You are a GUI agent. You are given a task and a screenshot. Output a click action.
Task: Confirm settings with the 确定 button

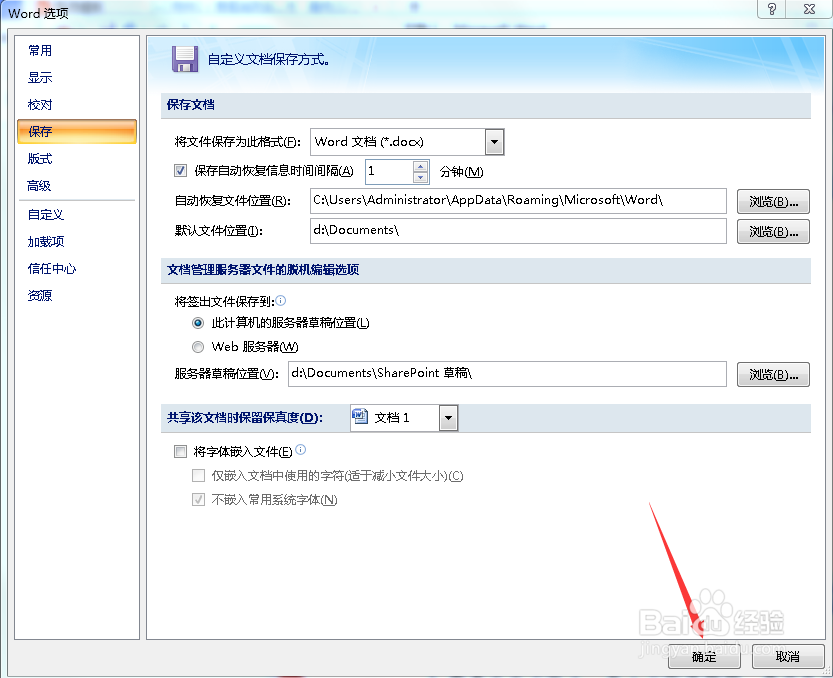[x=704, y=656]
